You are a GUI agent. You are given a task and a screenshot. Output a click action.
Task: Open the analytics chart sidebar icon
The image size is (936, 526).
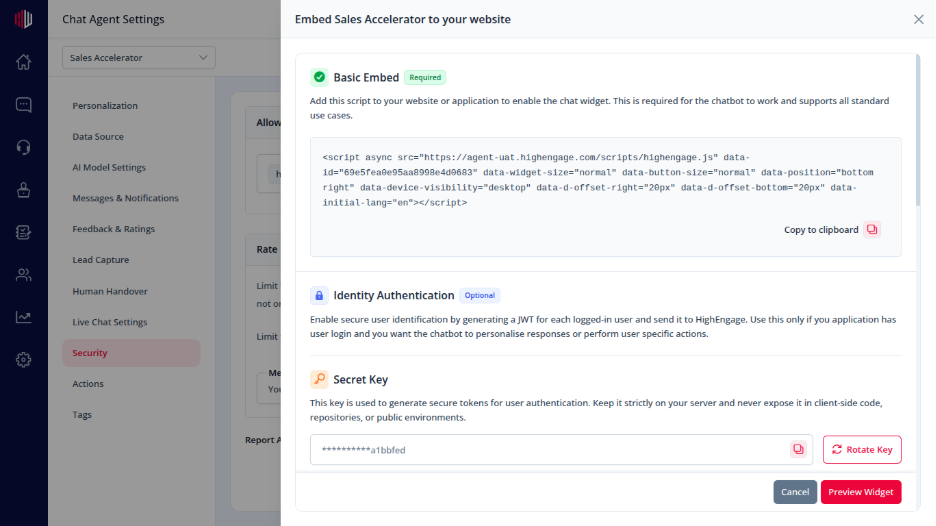pos(23,317)
